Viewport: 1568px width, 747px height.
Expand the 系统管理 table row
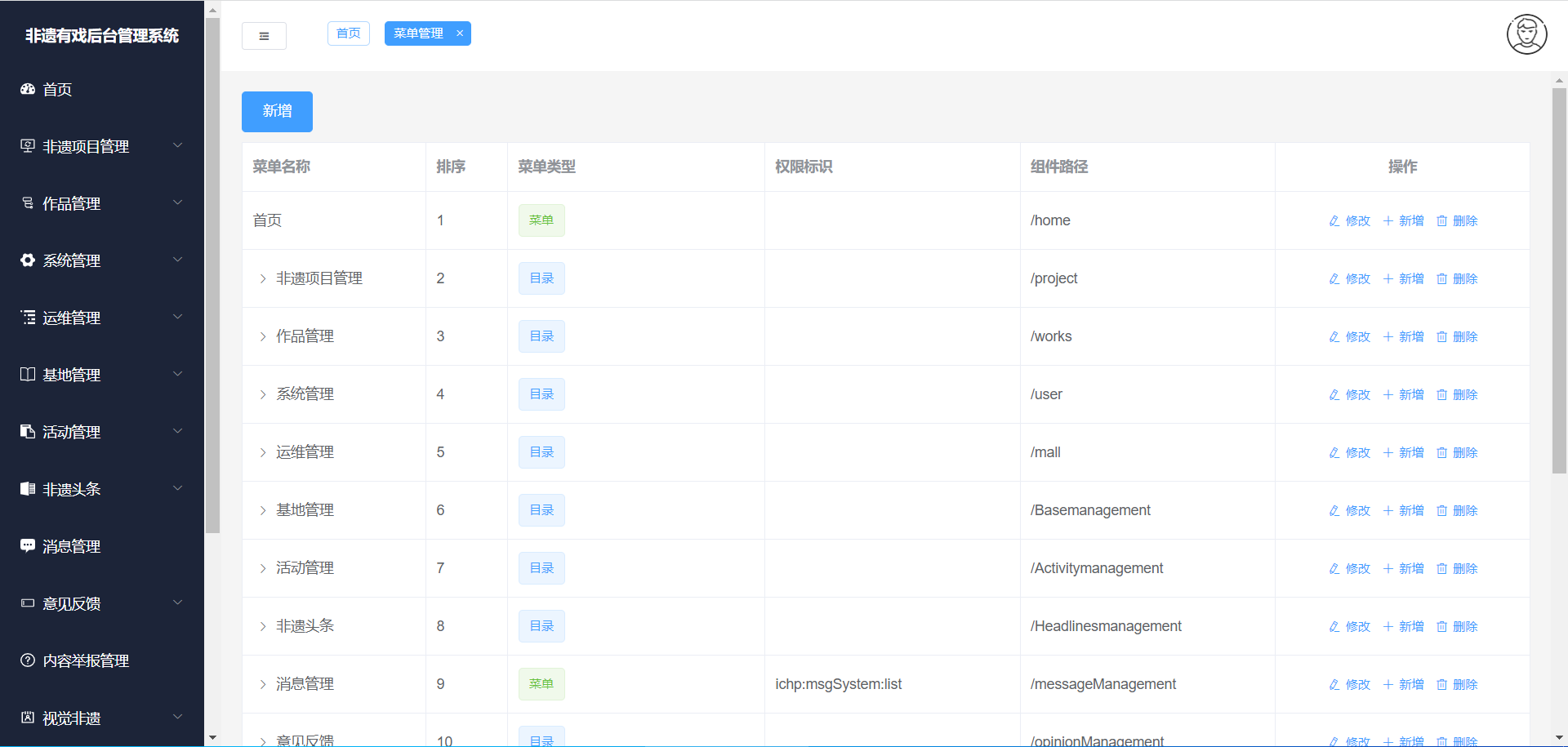click(x=263, y=395)
